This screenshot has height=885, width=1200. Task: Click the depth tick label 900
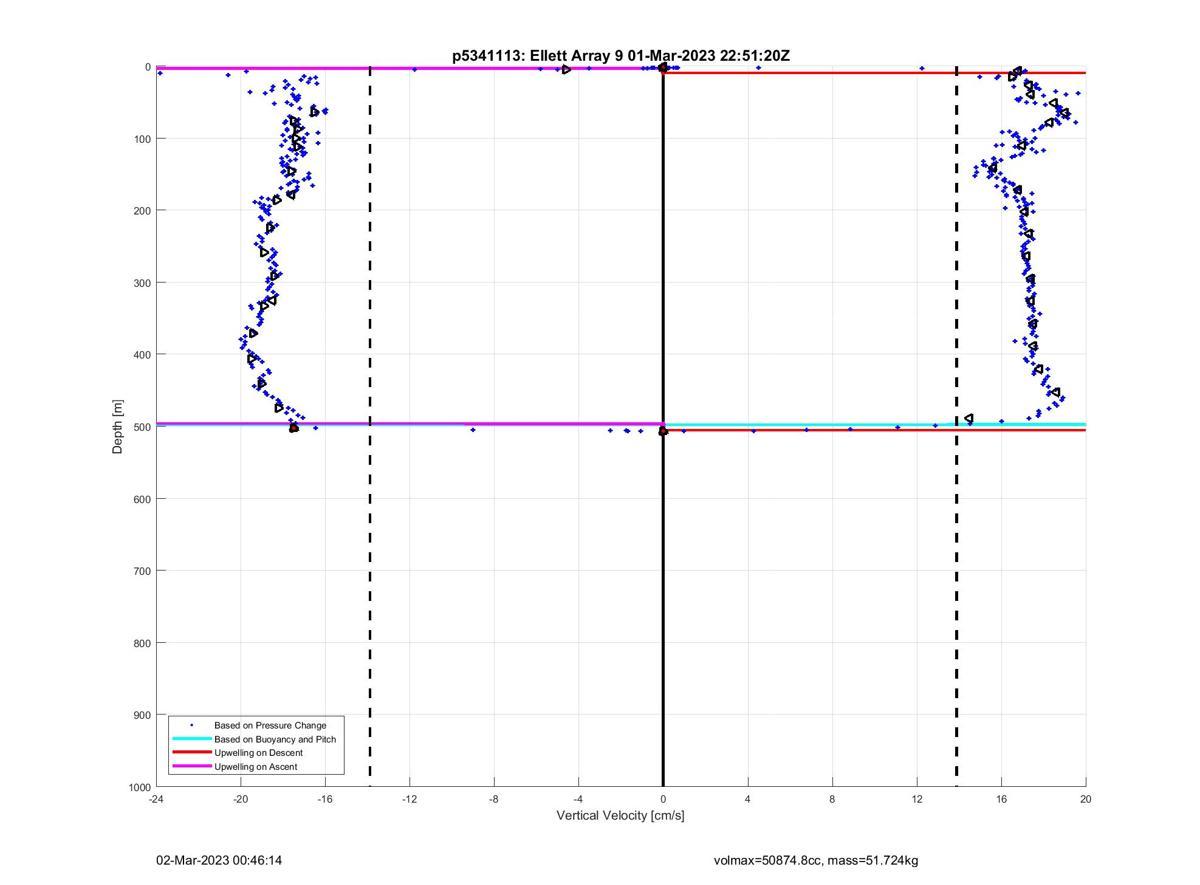coord(142,715)
